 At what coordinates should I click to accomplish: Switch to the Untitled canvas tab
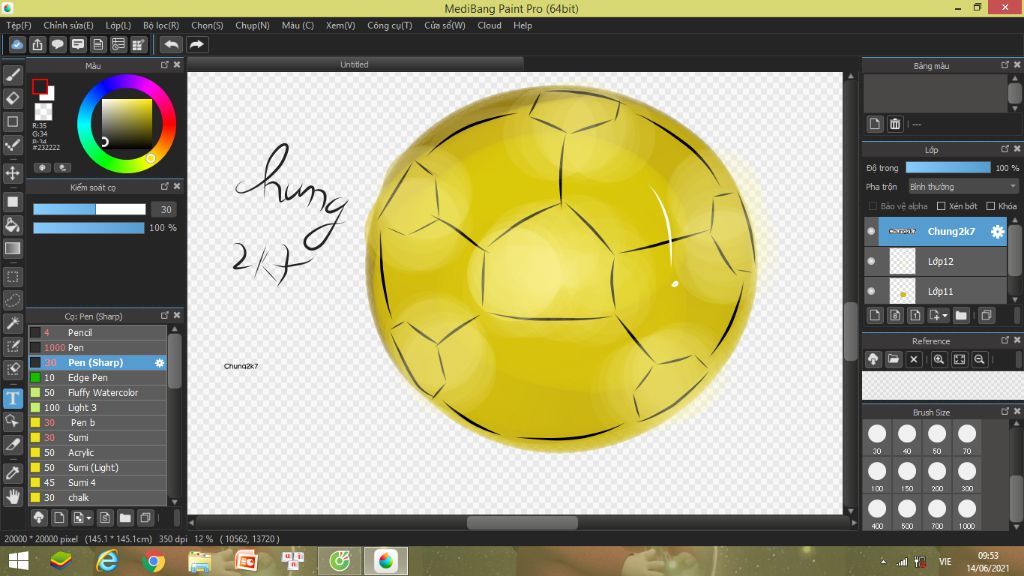point(354,64)
